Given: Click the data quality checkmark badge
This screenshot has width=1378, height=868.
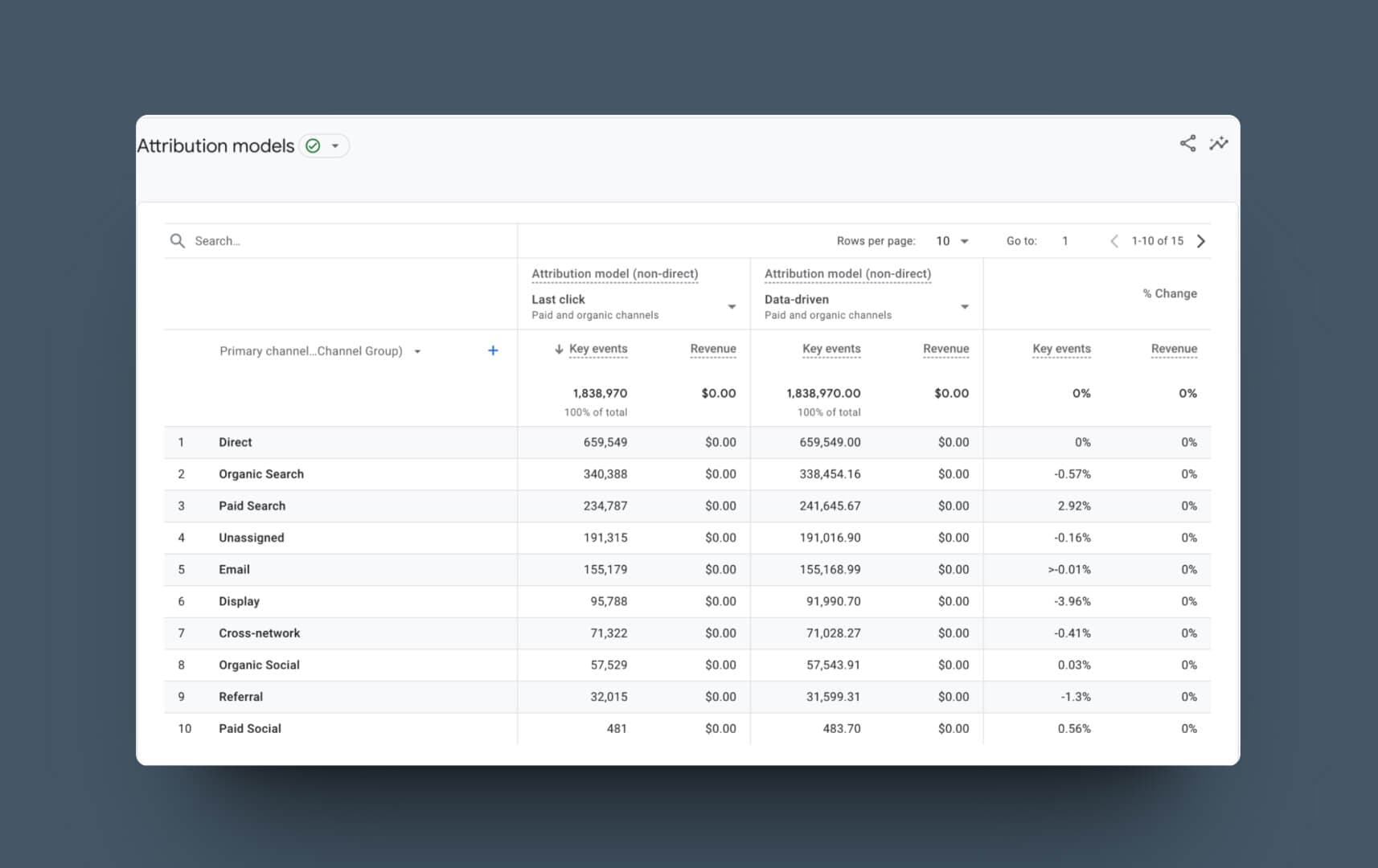Looking at the screenshot, I should [x=312, y=145].
